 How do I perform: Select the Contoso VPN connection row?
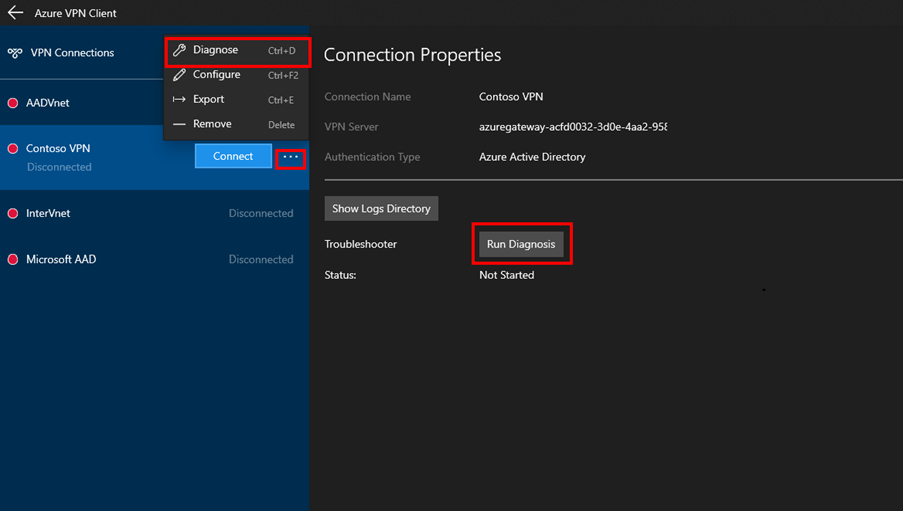[x=154, y=157]
